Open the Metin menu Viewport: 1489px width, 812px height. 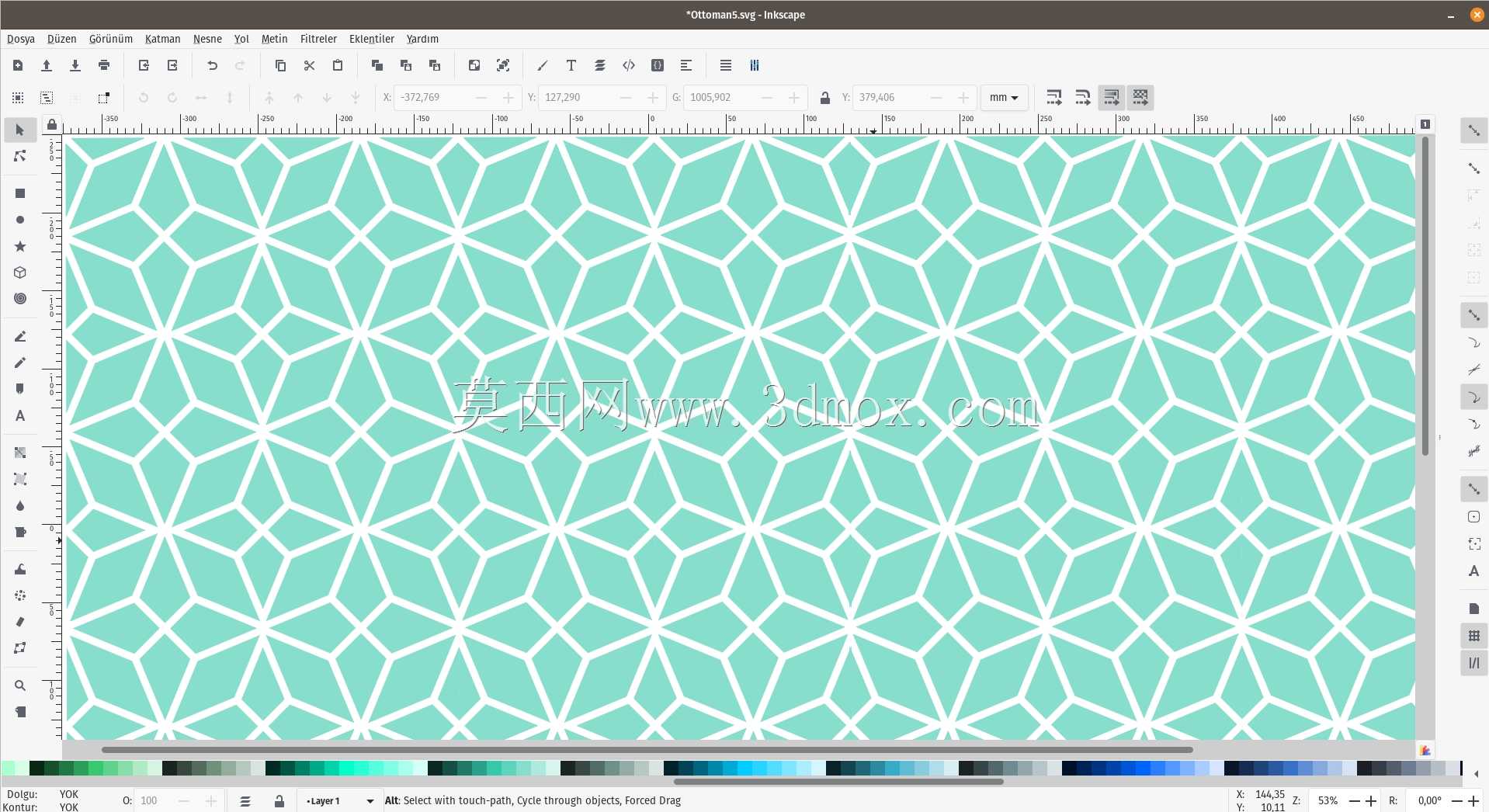click(274, 39)
